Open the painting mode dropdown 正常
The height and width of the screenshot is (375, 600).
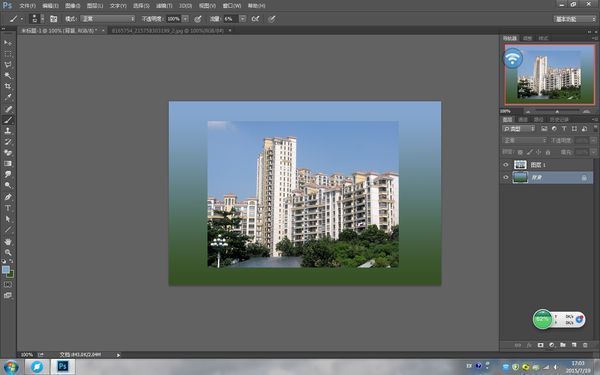click(108, 19)
